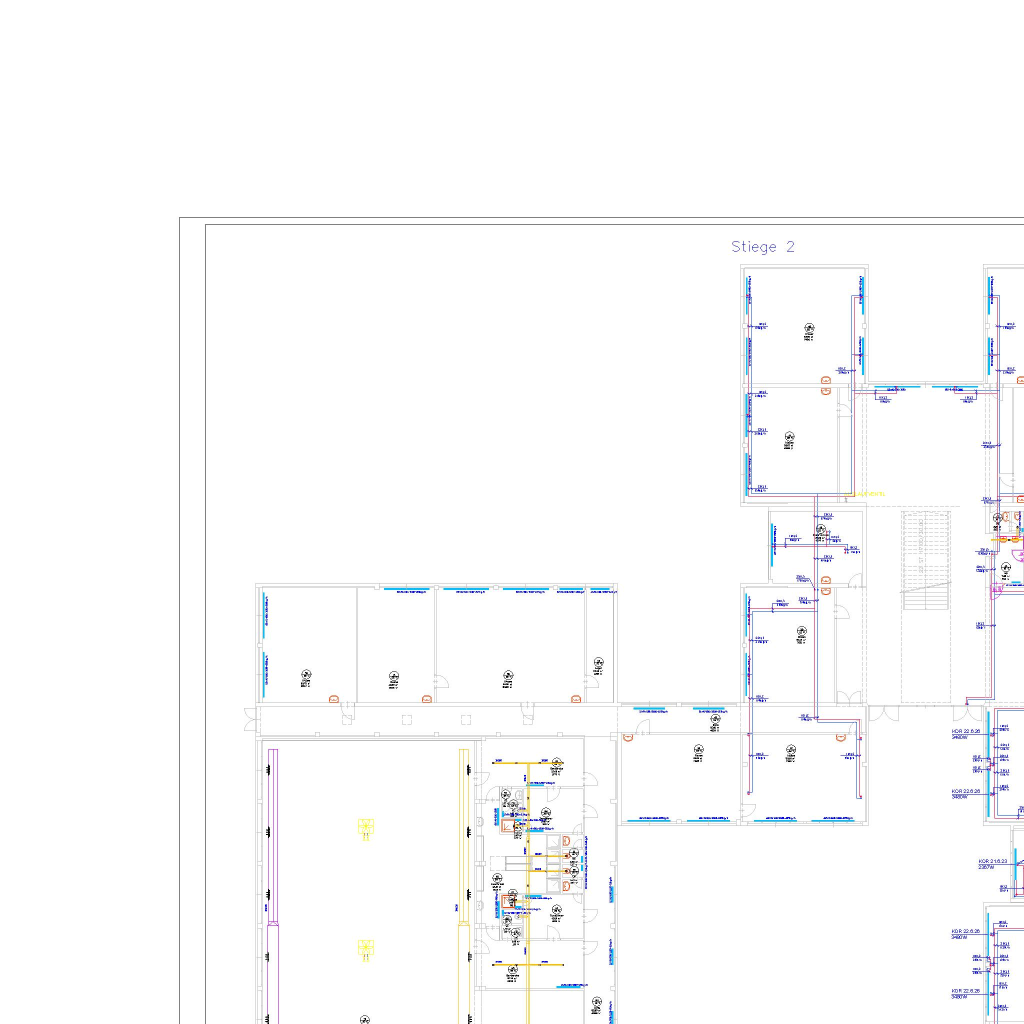Viewport: 1024px width, 1024px height.
Task: Select the cyan radiator on the far-left room's west wall
Action: (265, 615)
